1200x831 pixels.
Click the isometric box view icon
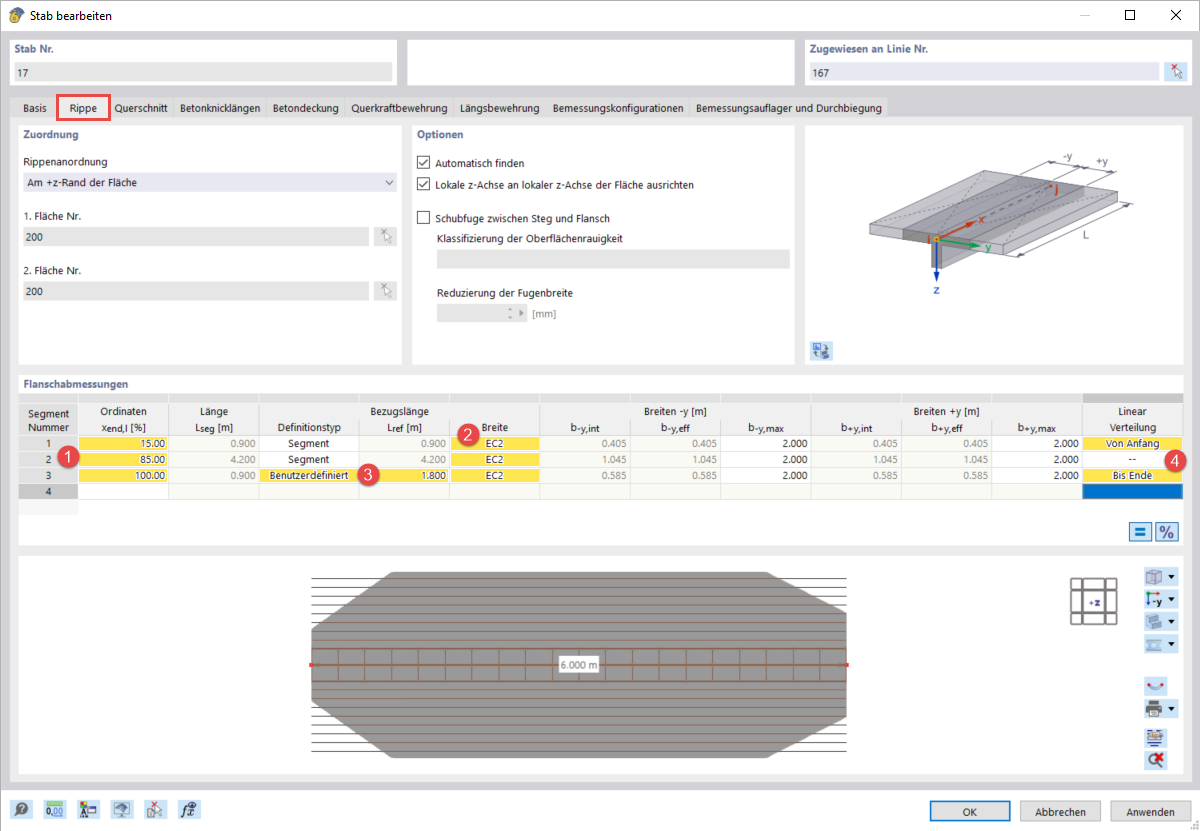1153,577
